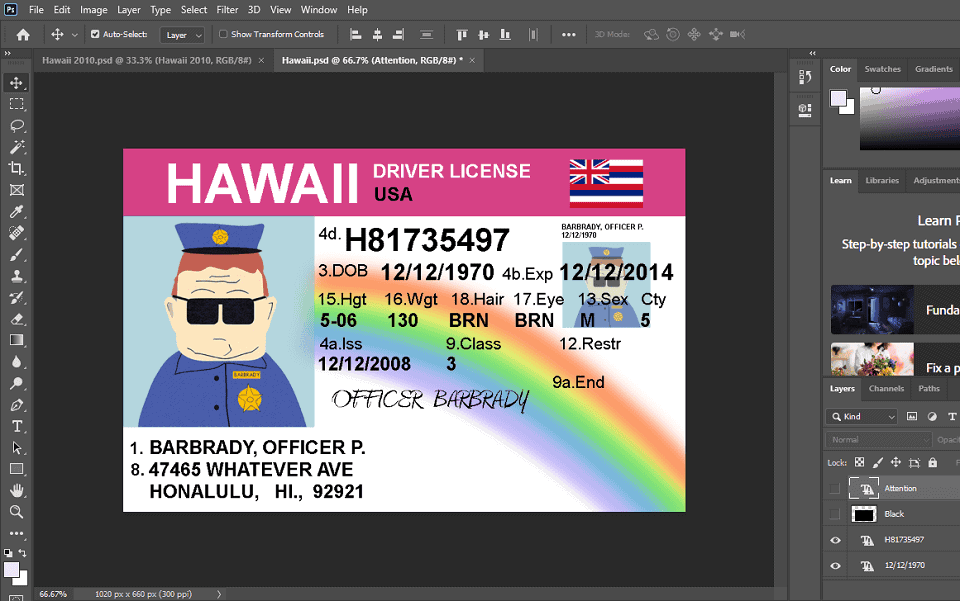Select the Move tool
Image resolution: width=960 pixels, height=601 pixels.
17,83
